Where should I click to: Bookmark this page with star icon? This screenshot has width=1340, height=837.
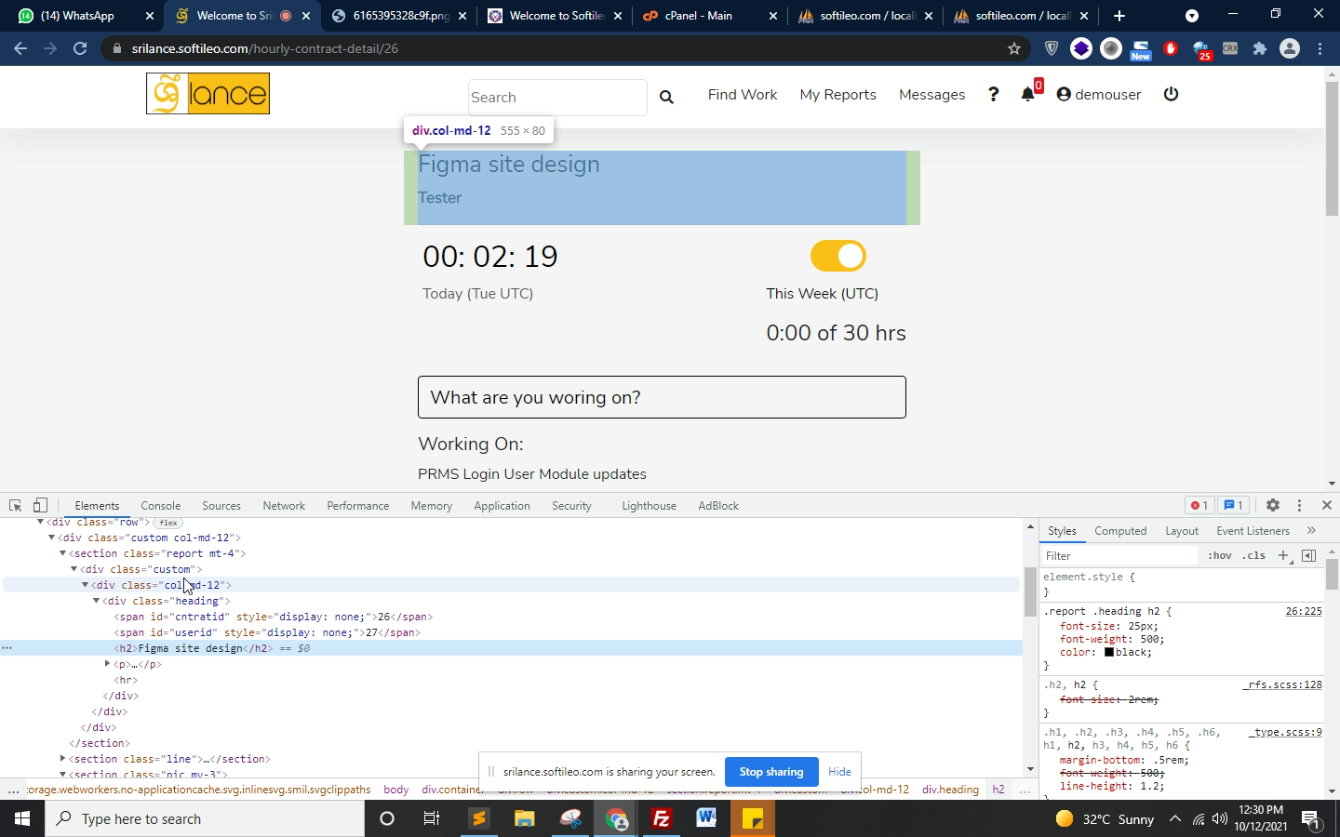1014,48
